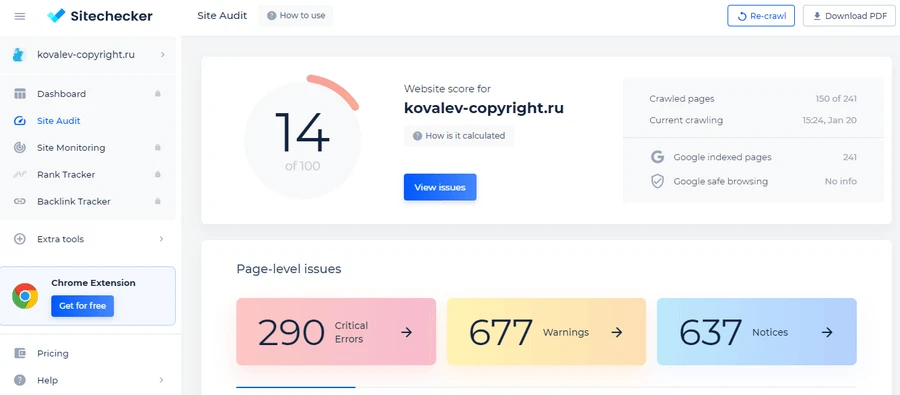Image resolution: width=900 pixels, height=395 pixels.
Task: Click the lock icon beside Dashboard
Action: coord(158,94)
